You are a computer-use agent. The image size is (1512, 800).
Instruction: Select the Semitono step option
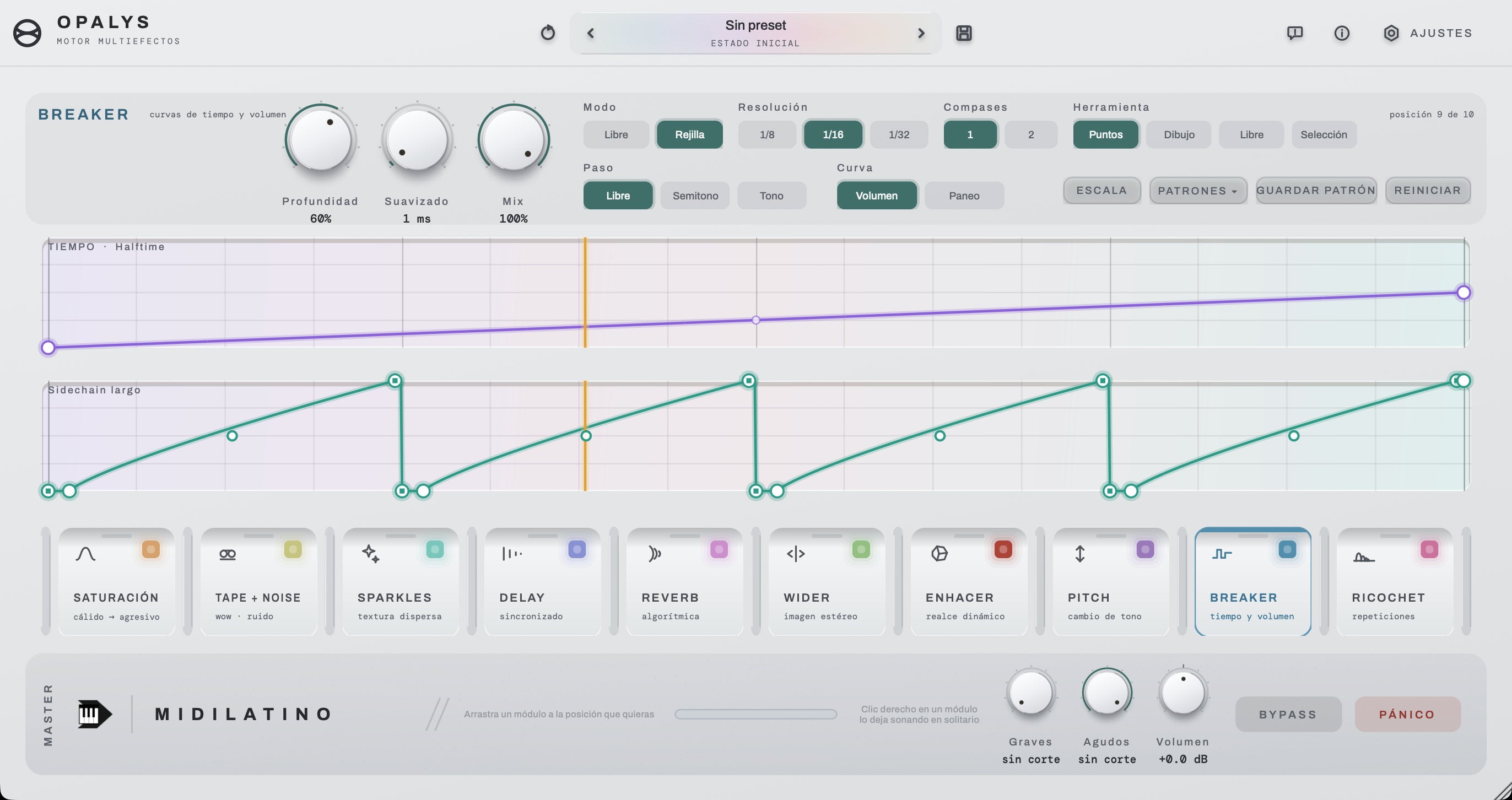point(695,196)
